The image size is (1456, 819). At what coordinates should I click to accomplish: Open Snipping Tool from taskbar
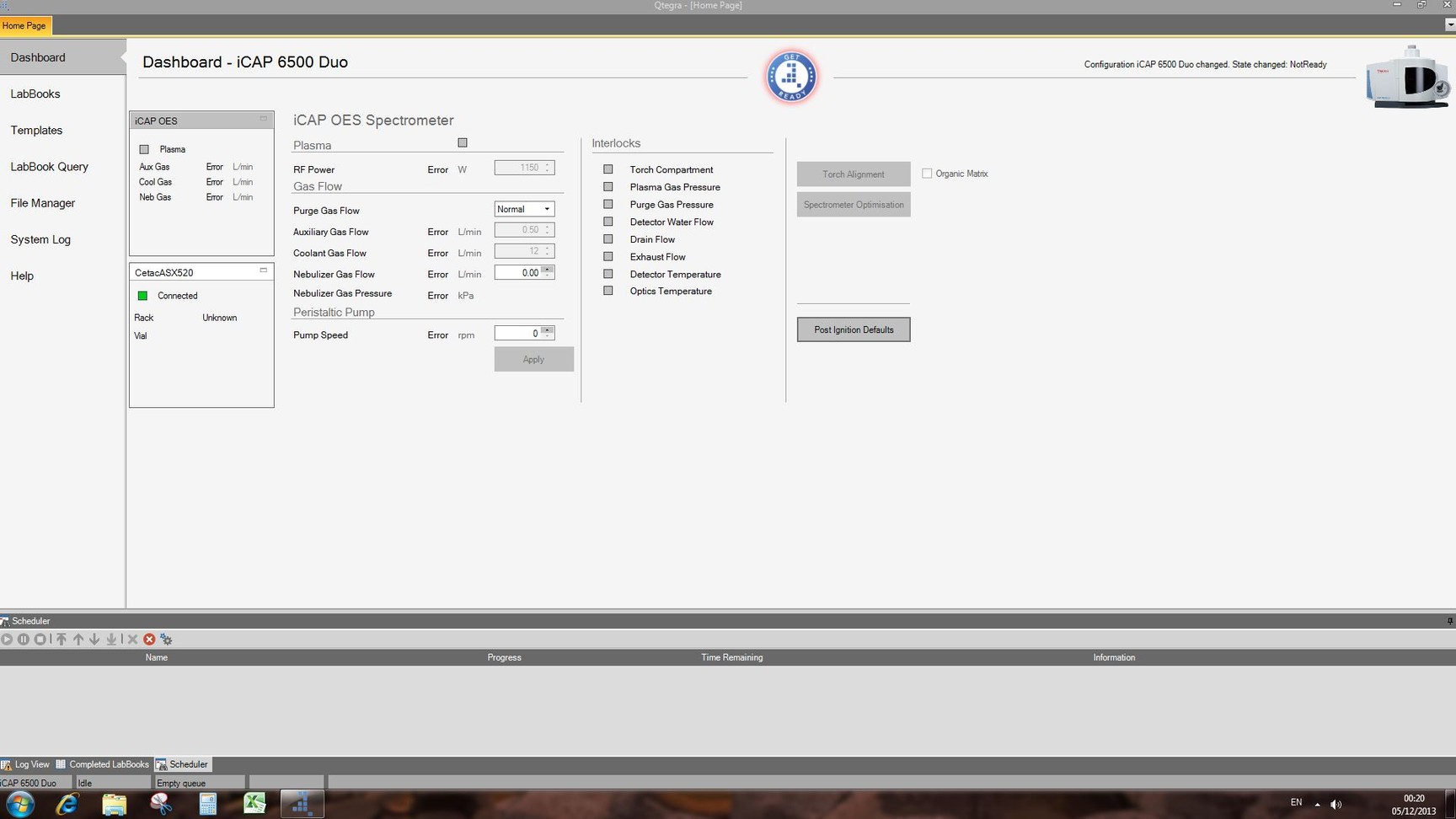tap(161, 804)
